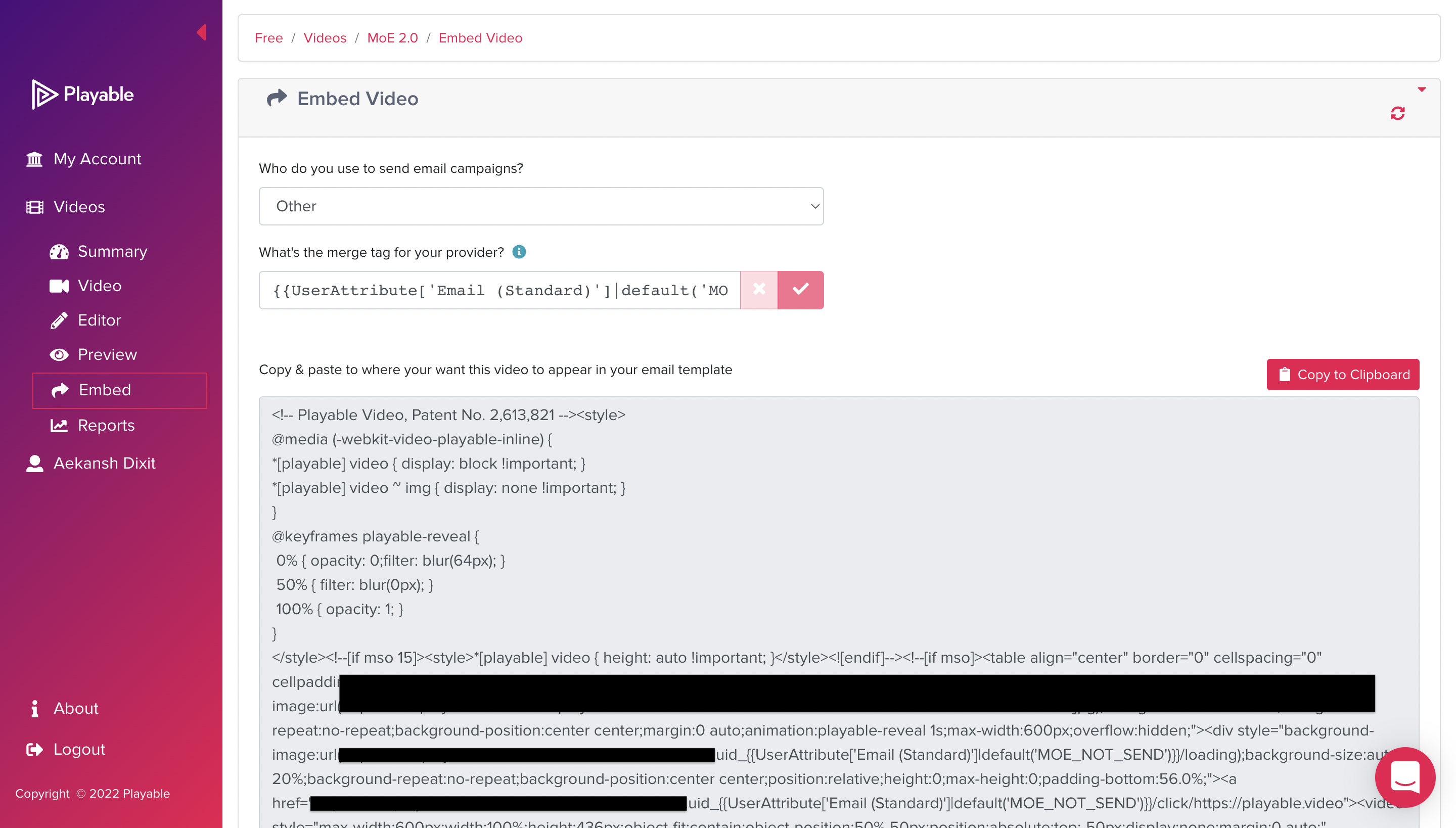The image size is (1456, 828).
Task: Click the merge tag info help icon
Action: coord(519,252)
